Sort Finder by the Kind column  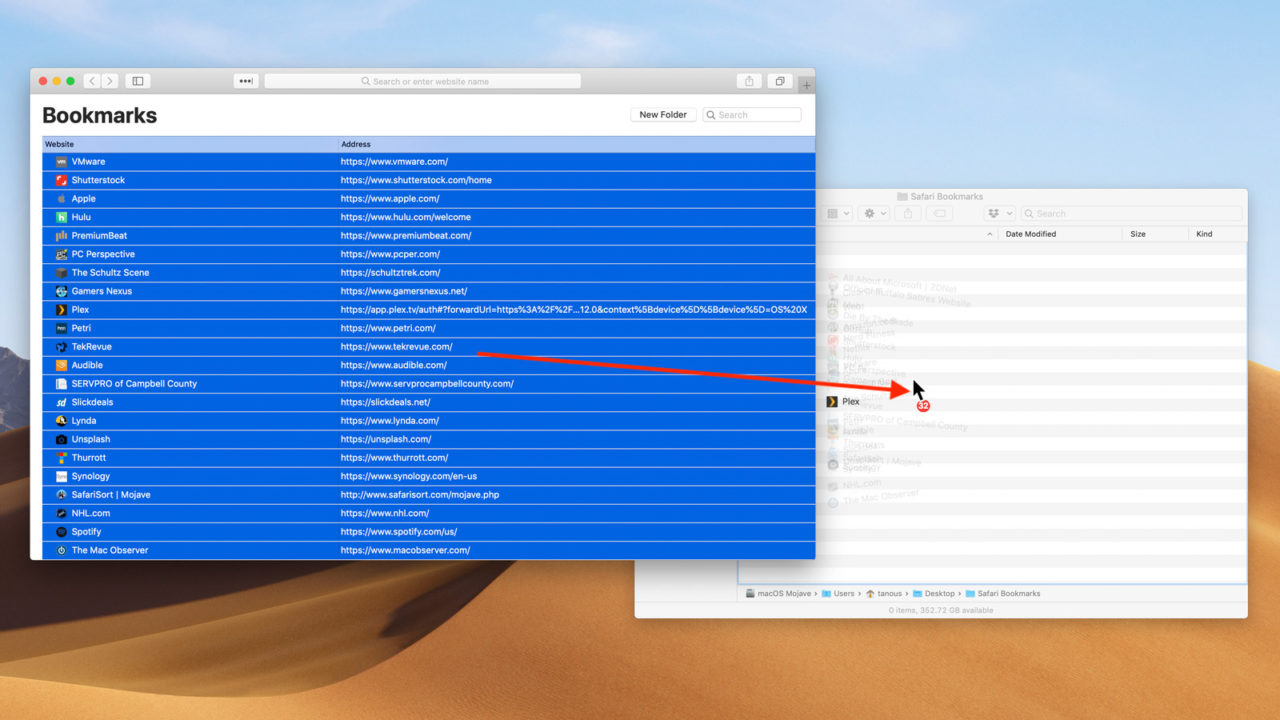[1204, 234]
